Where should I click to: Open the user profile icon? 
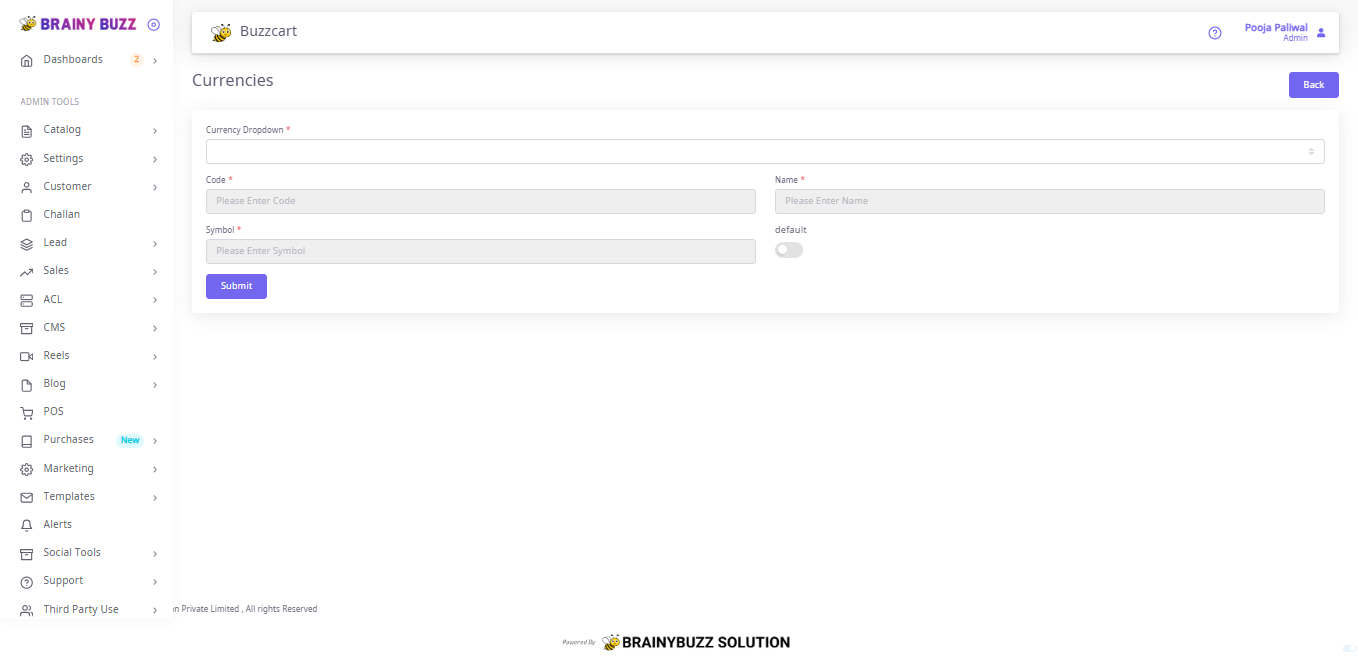click(1321, 33)
